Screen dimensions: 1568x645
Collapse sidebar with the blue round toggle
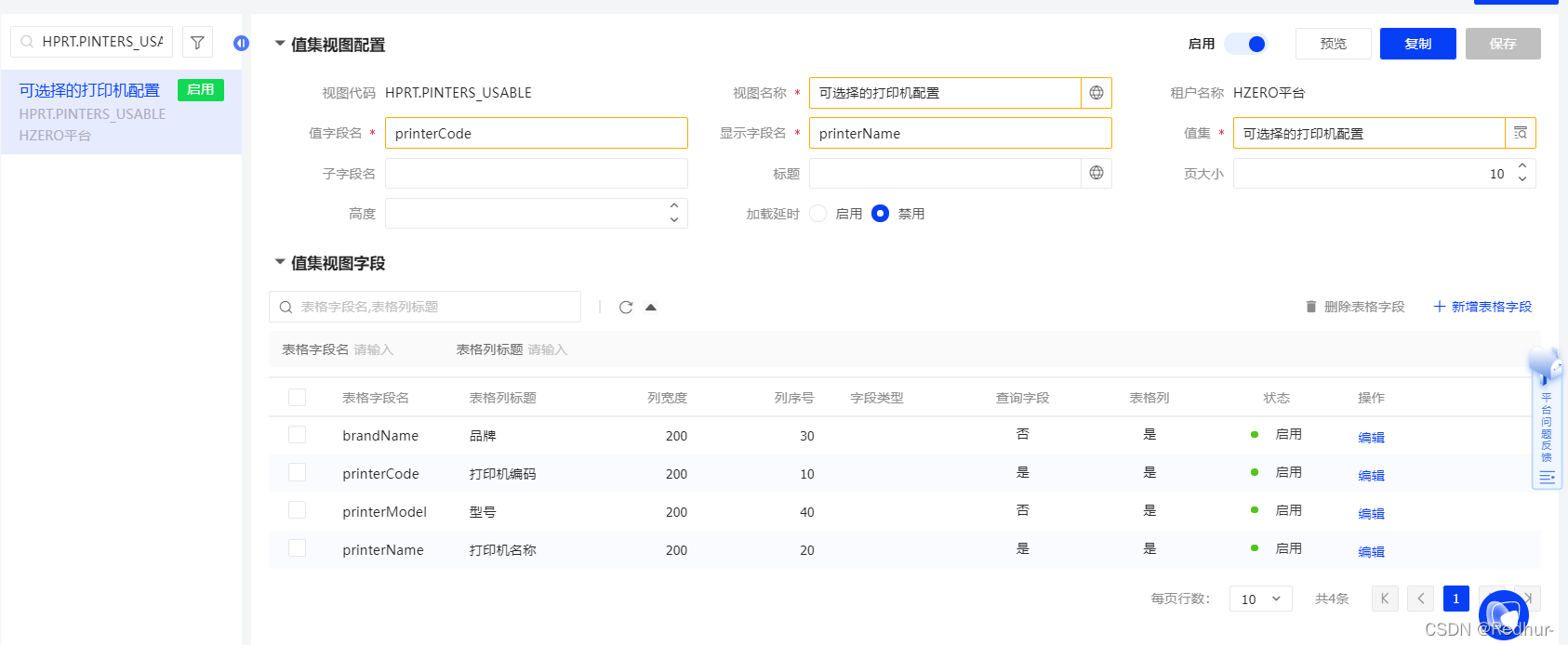(x=241, y=43)
